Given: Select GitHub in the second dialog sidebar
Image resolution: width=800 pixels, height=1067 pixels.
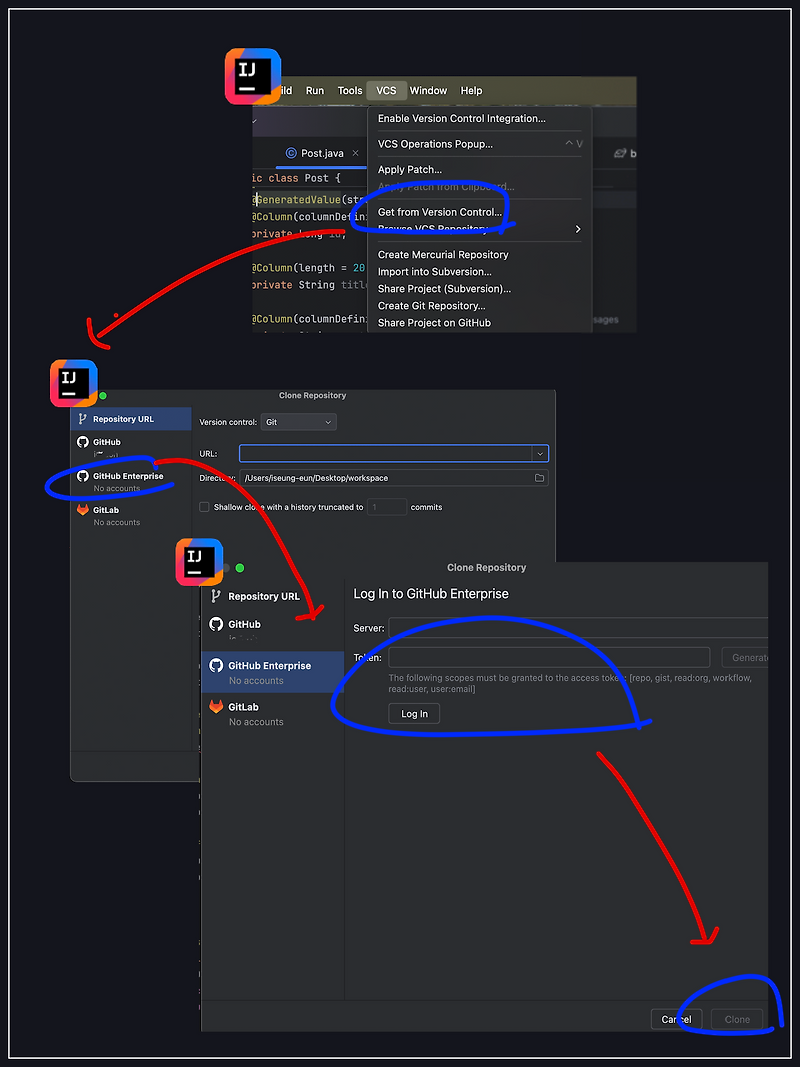Looking at the screenshot, I should (246, 625).
